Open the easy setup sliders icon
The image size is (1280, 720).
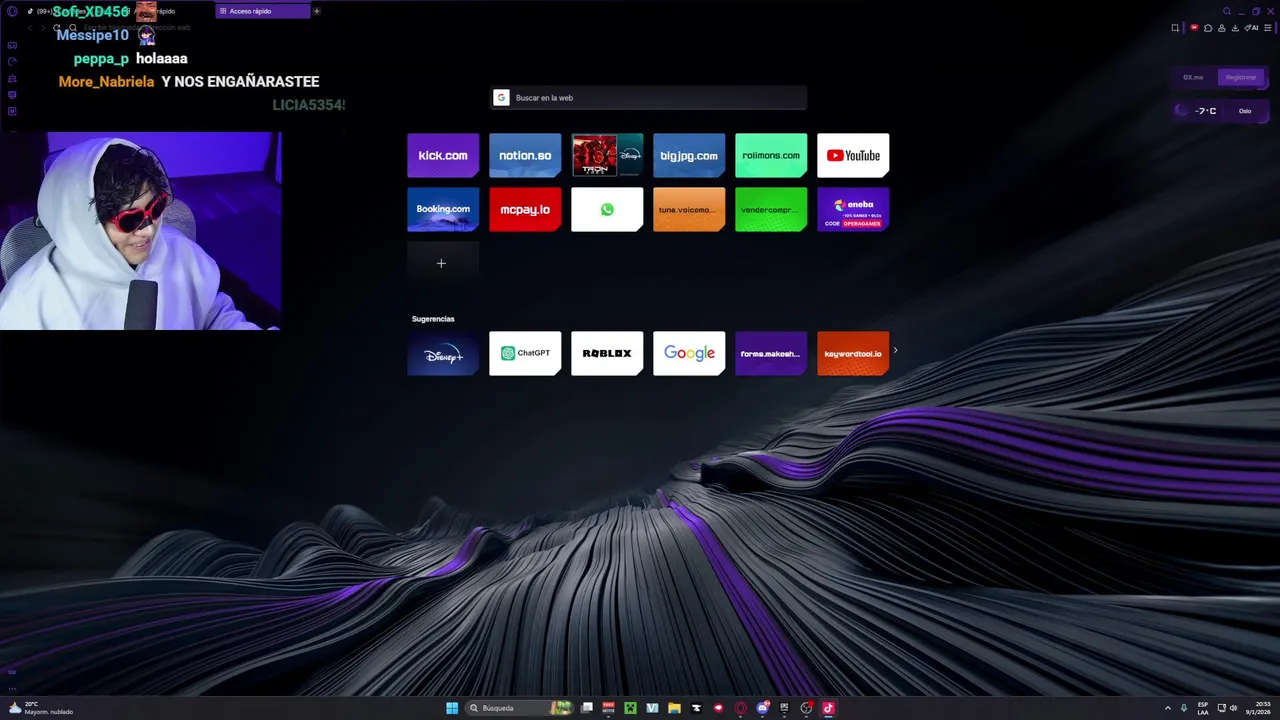1268,28
